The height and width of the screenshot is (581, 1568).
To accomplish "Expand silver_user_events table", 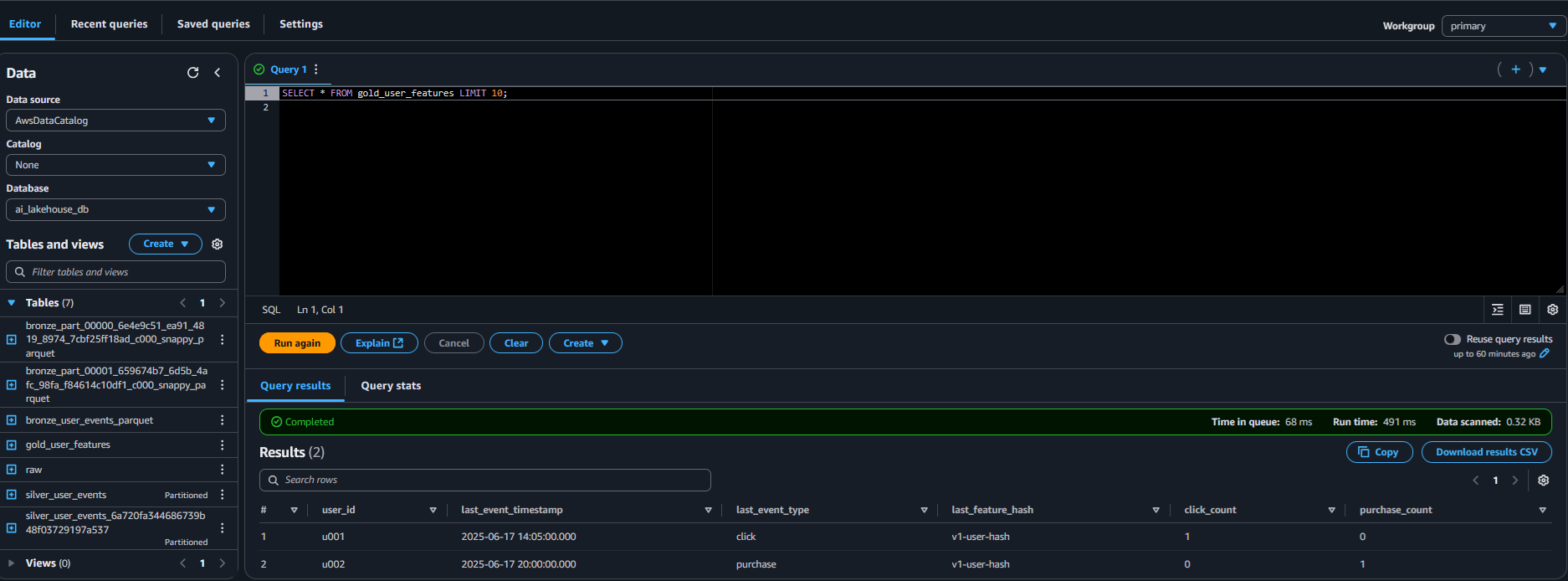I will tap(12, 495).
